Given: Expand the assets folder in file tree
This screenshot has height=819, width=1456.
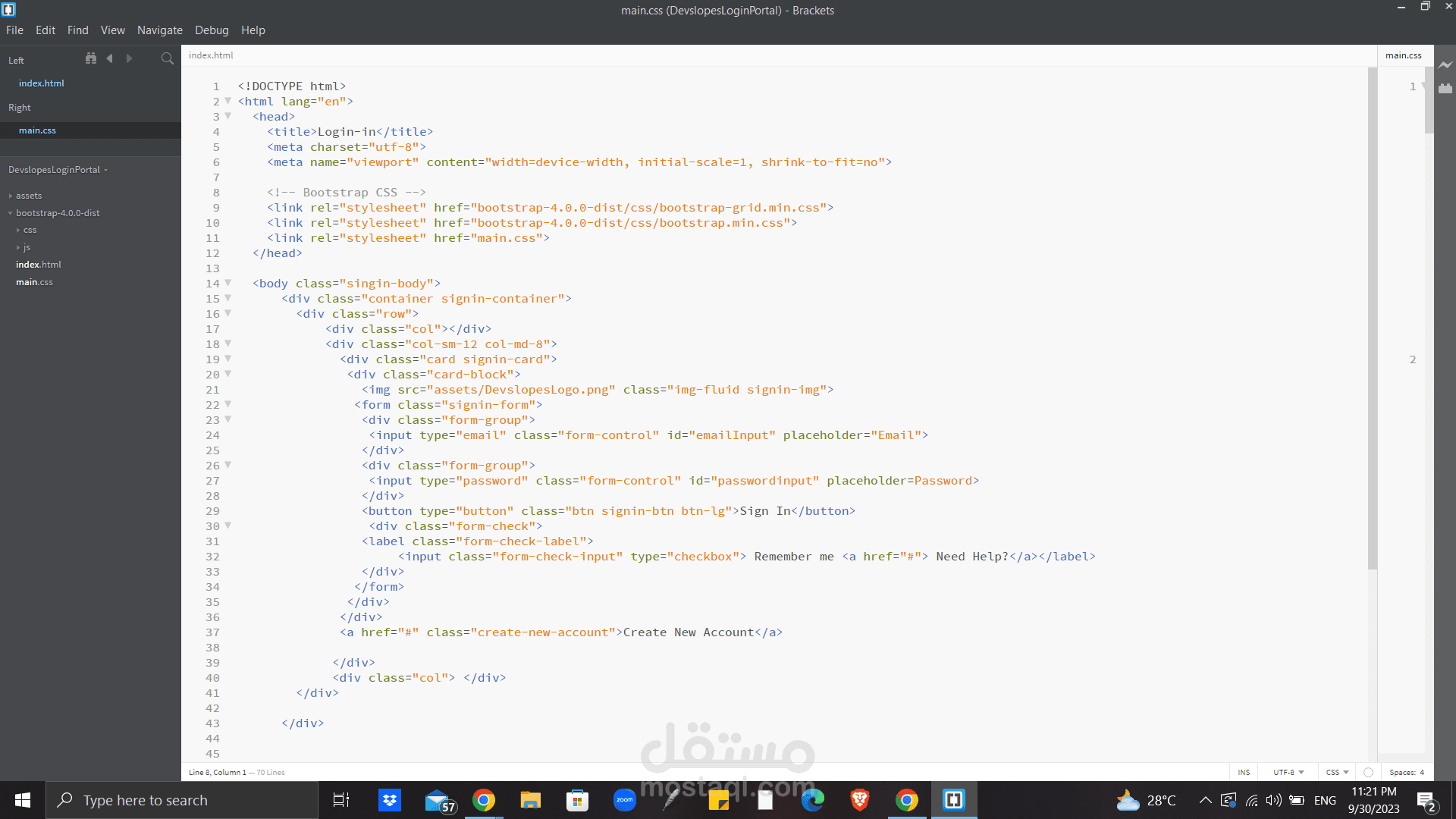Looking at the screenshot, I should click(x=29, y=196).
